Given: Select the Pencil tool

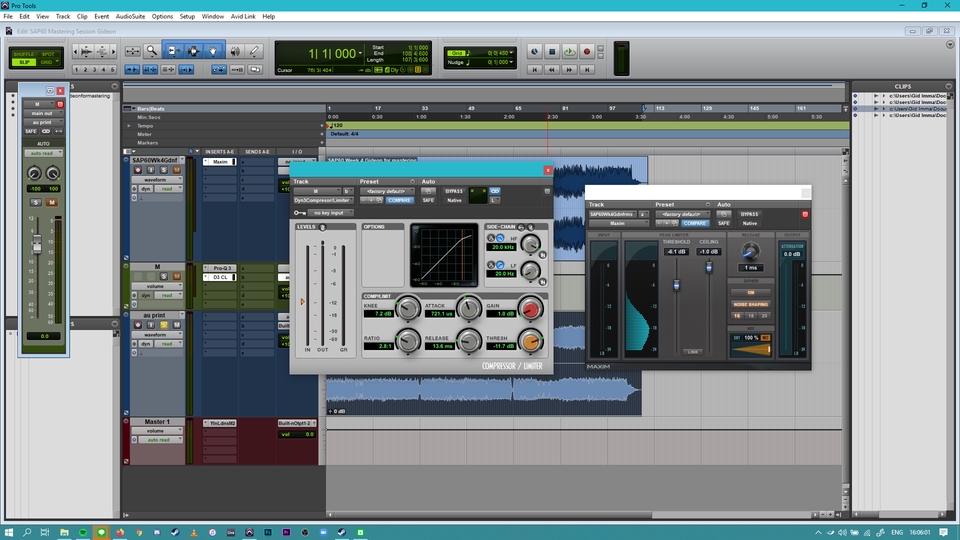Looking at the screenshot, I should (x=254, y=51).
